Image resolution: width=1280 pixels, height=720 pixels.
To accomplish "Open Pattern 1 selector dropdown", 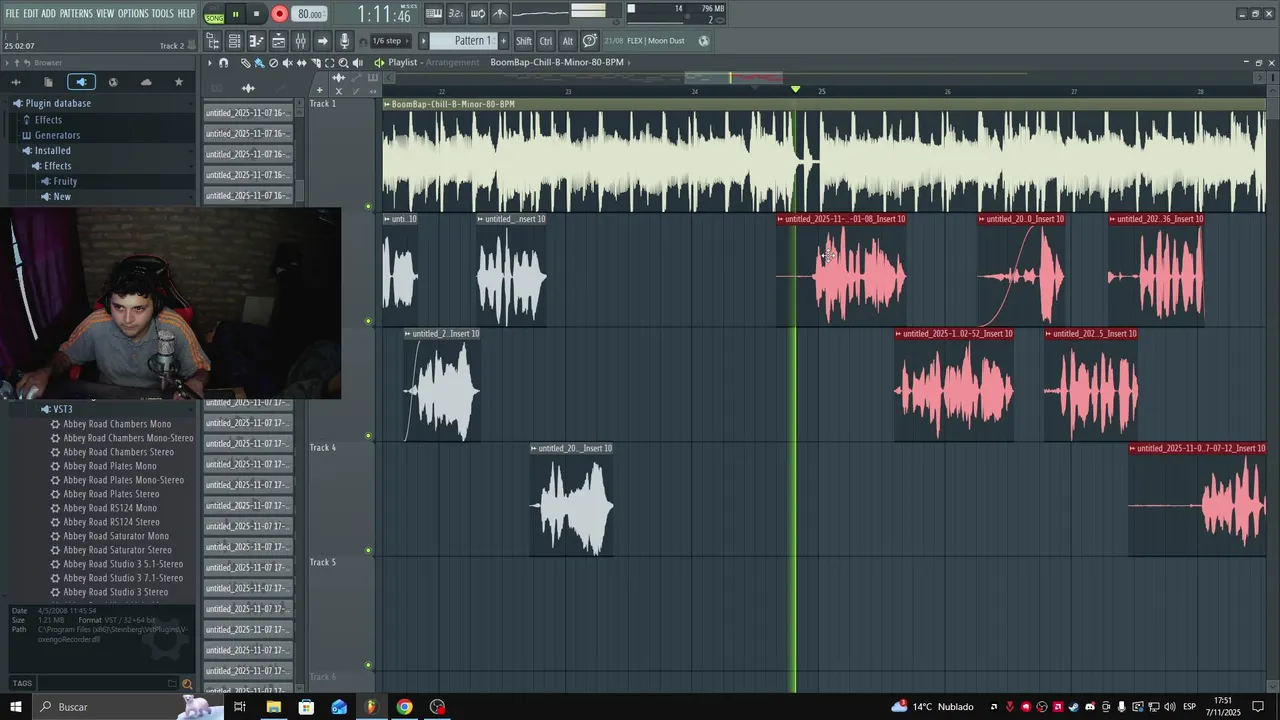I will [x=464, y=41].
